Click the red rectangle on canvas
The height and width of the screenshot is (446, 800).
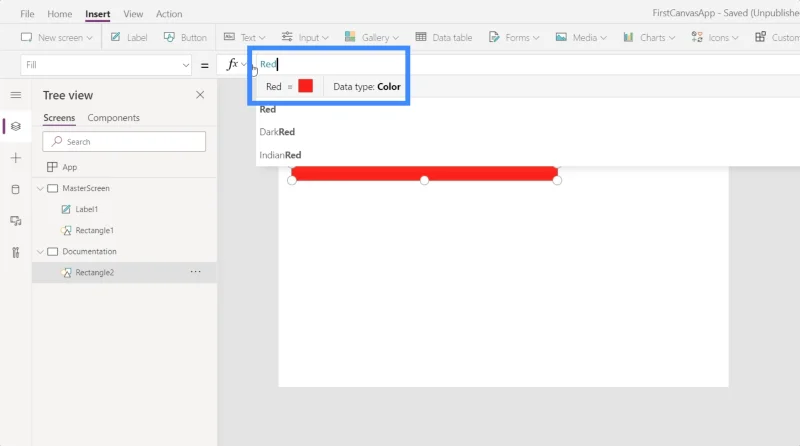[424, 173]
